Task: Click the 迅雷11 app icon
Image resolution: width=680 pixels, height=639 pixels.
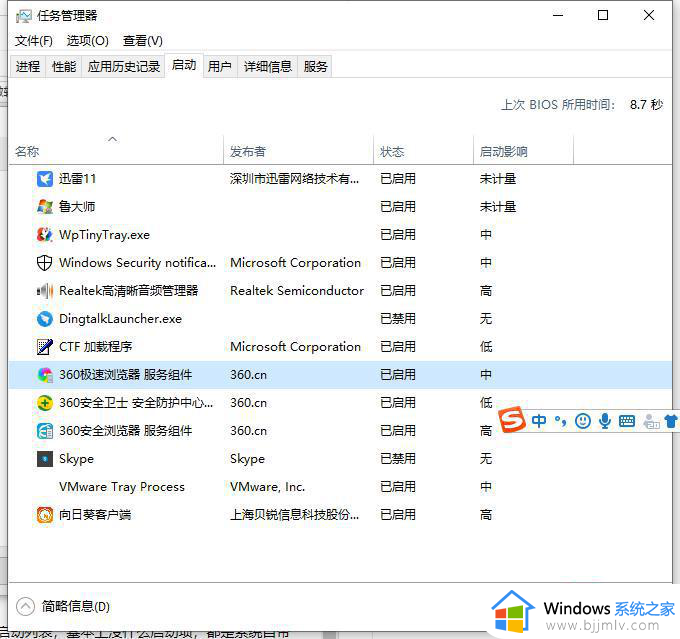Action: click(45, 179)
